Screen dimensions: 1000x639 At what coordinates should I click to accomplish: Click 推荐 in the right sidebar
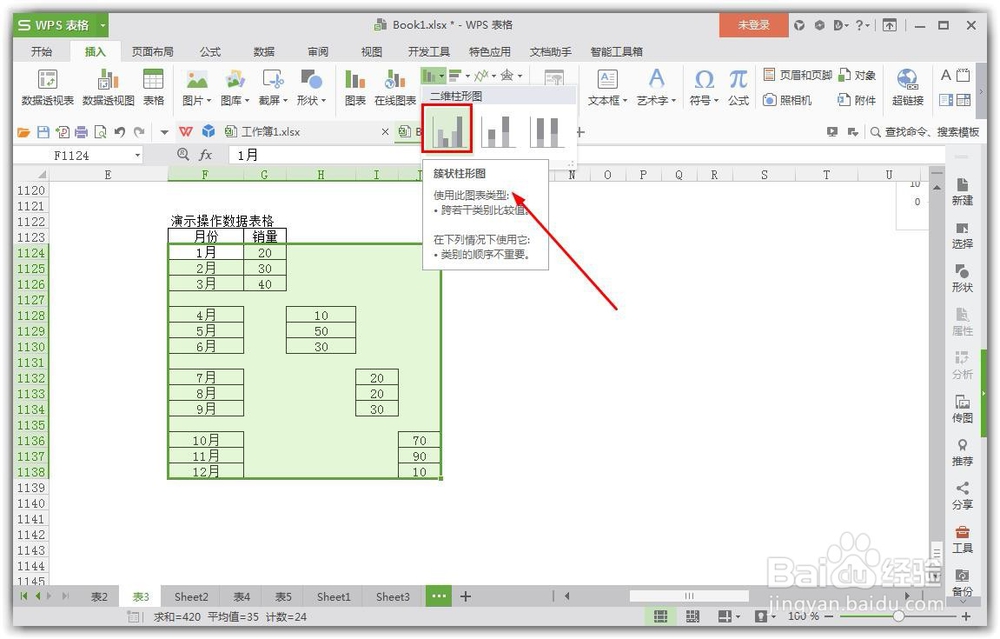[x=962, y=453]
